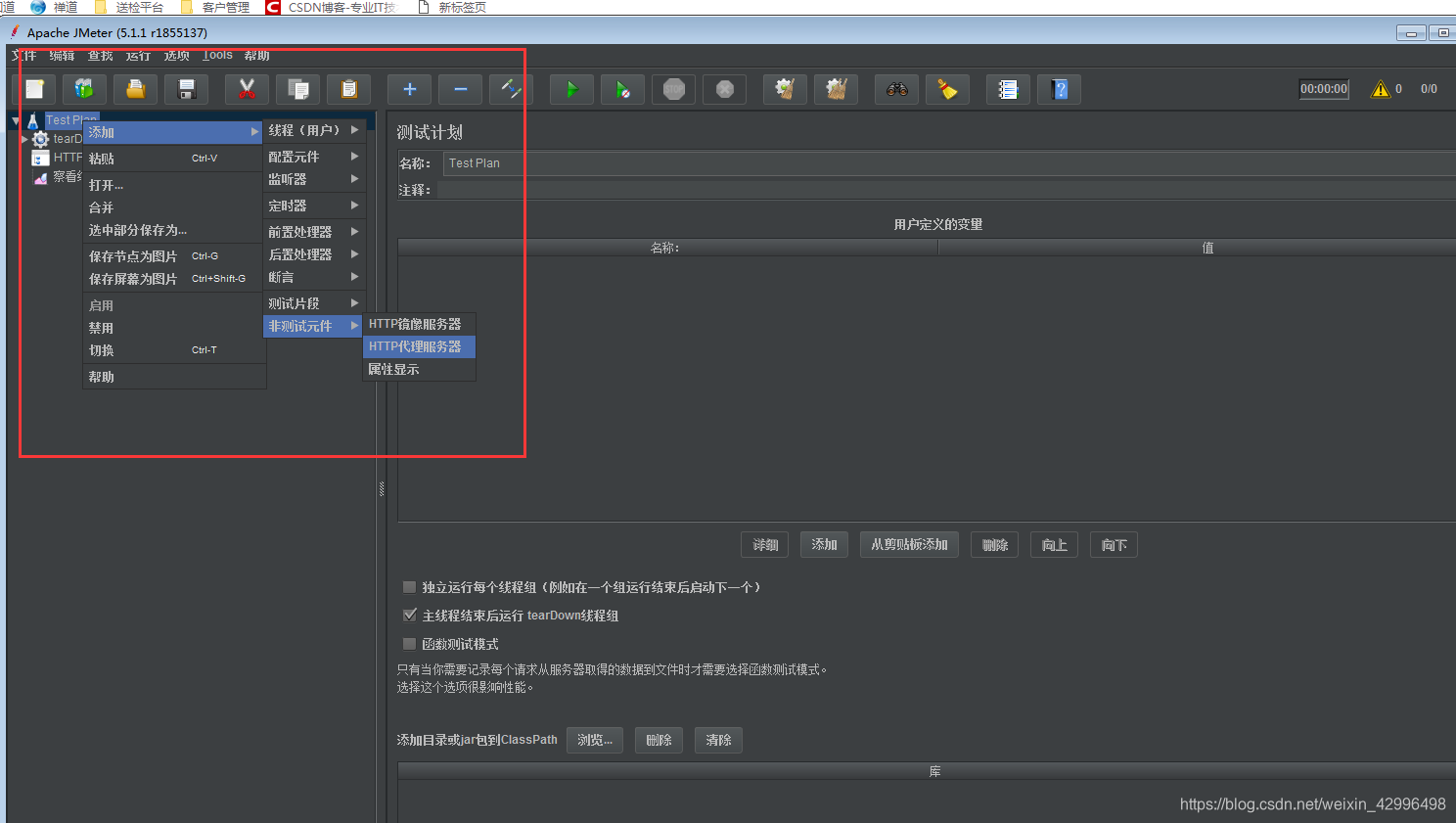Select the tearDown thread group gear icon
The image size is (1456, 823).
tap(40, 139)
